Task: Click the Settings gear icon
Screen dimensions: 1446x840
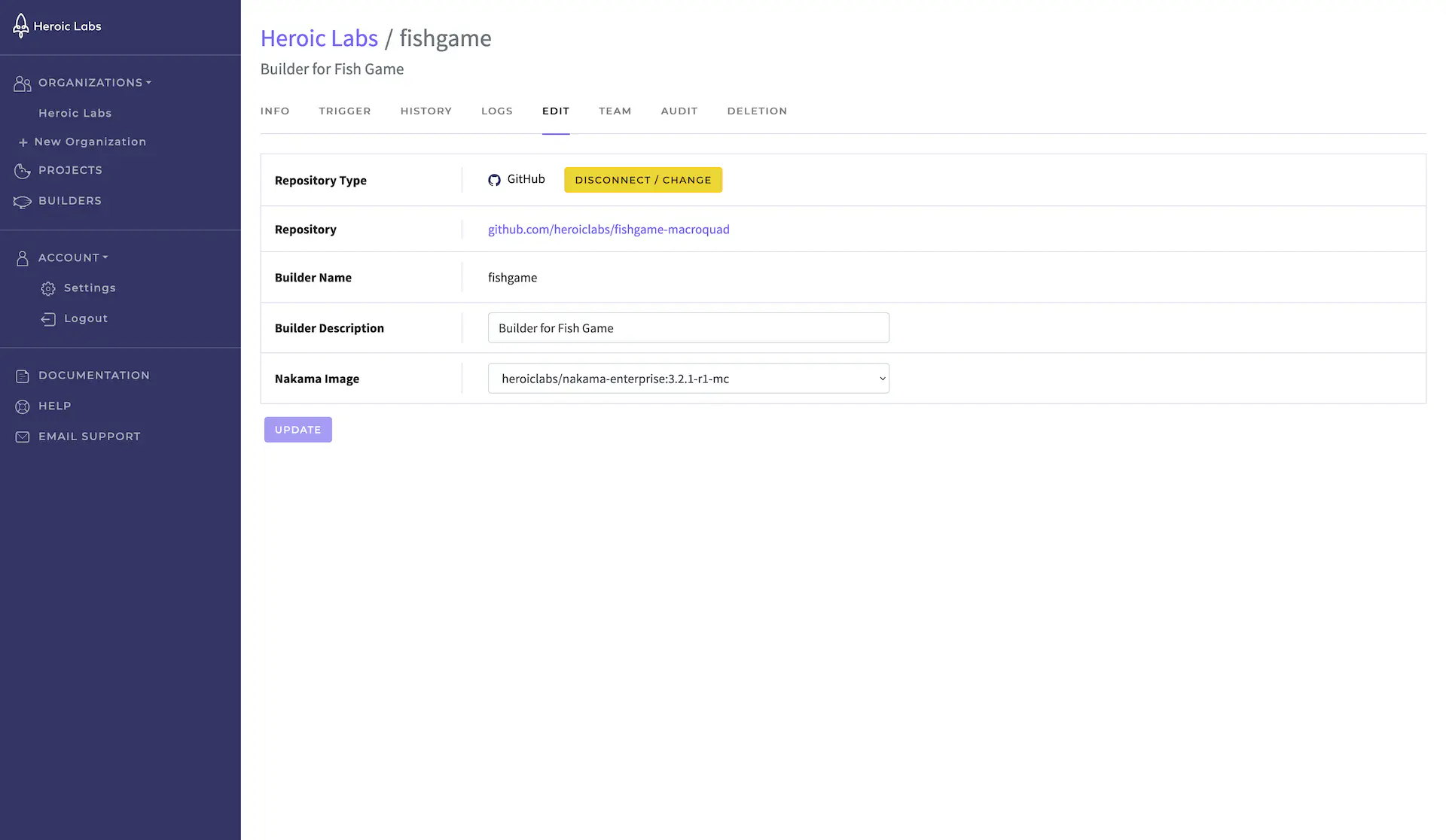Action: [x=48, y=288]
